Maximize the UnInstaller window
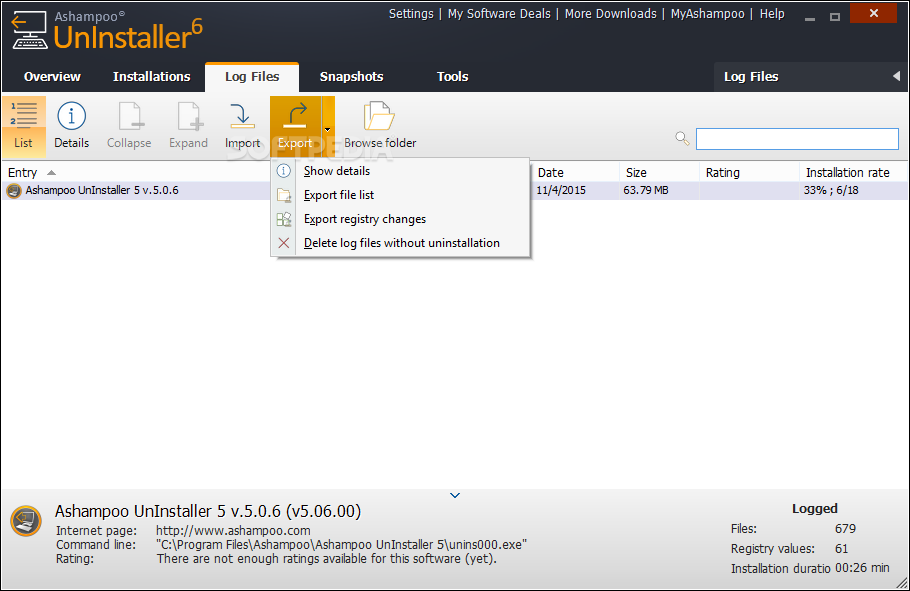 (x=835, y=17)
